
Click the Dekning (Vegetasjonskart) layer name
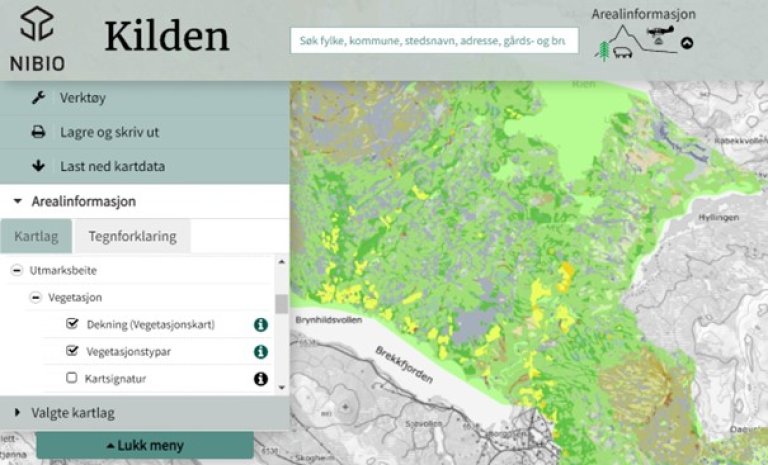pos(150,324)
